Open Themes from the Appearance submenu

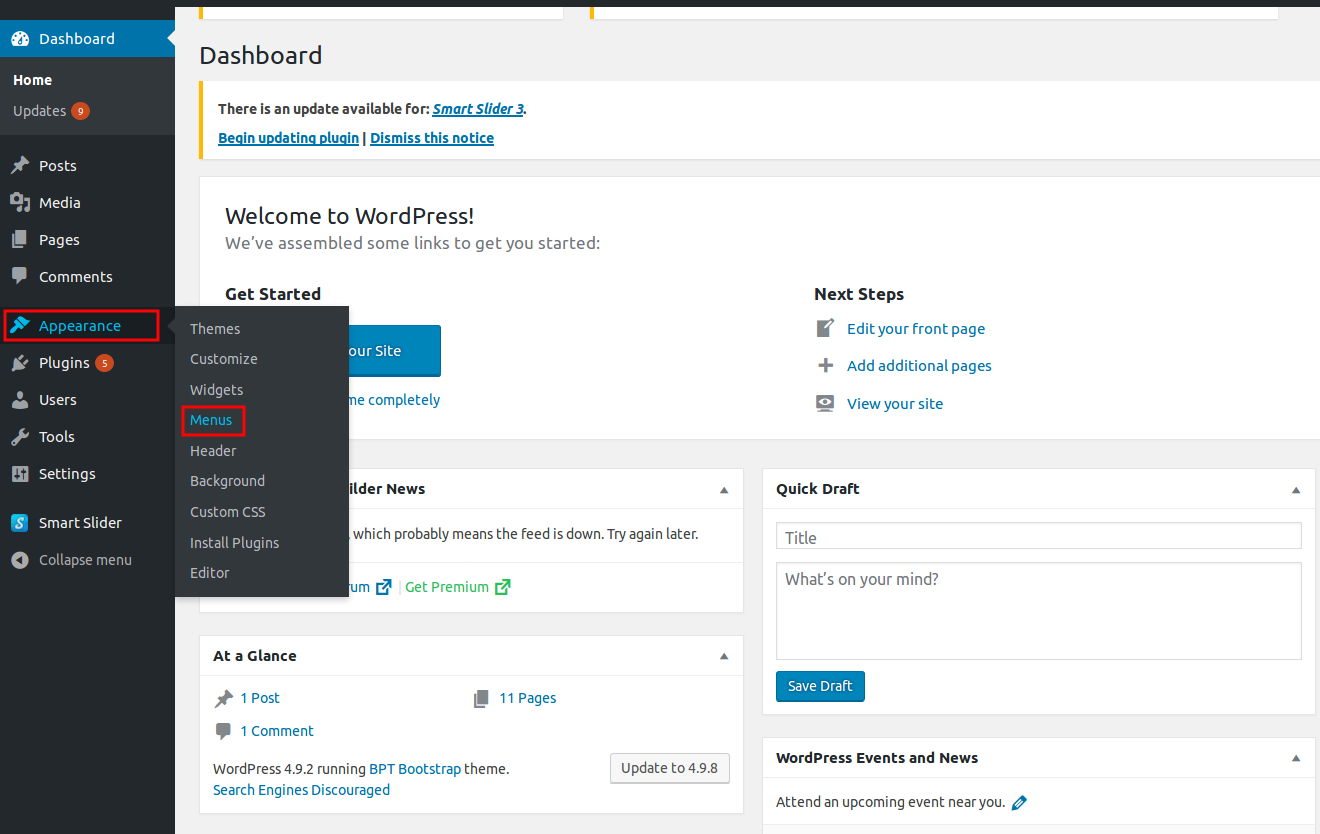click(215, 328)
